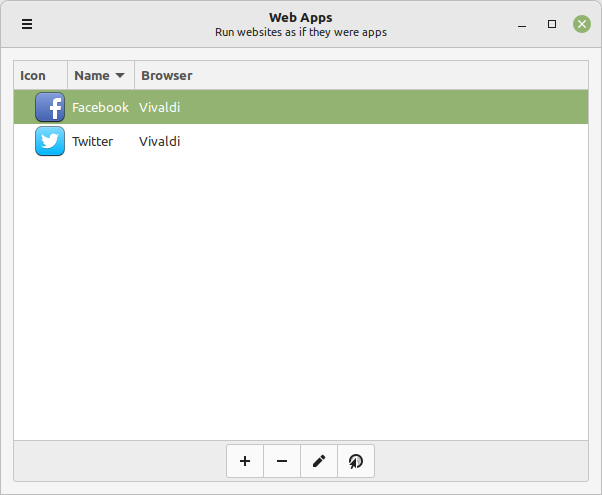
Task: Click the Icon column header
Action: (33, 75)
